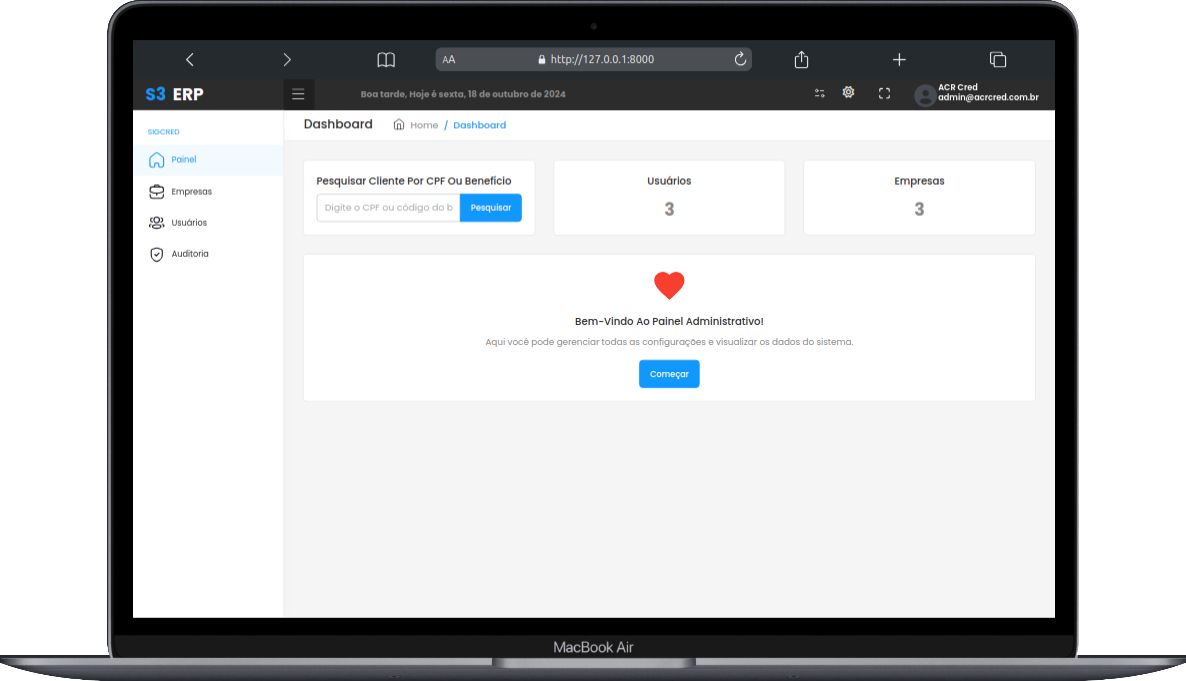Click the Pesquisar button
Image resolution: width=1186 pixels, height=681 pixels.
491,207
